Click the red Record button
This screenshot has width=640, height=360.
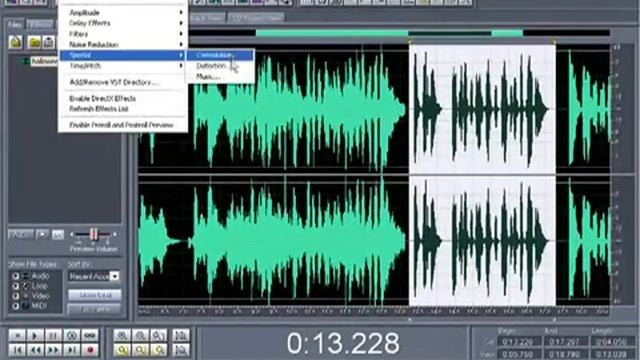(x=90, y=350)
